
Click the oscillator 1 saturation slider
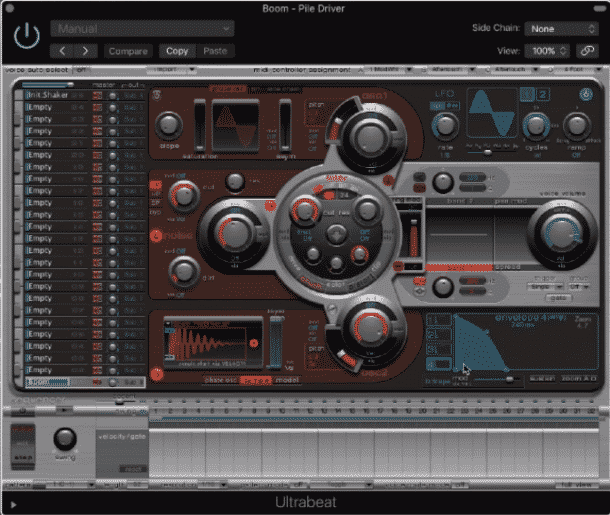[x=200, y=126]
